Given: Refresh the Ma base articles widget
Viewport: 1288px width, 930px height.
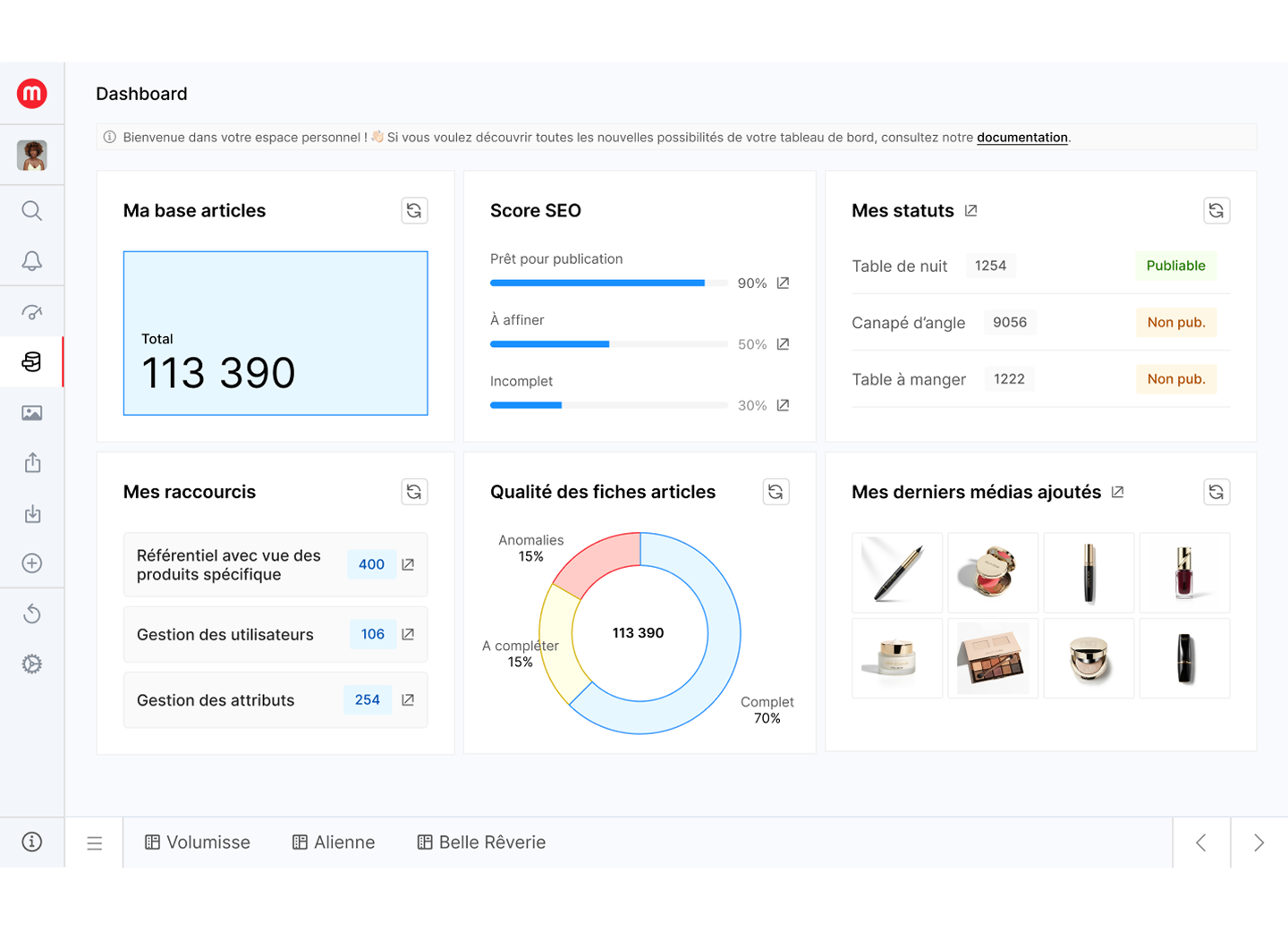Looking at the screenshot, I should click(x=414, y=211).
